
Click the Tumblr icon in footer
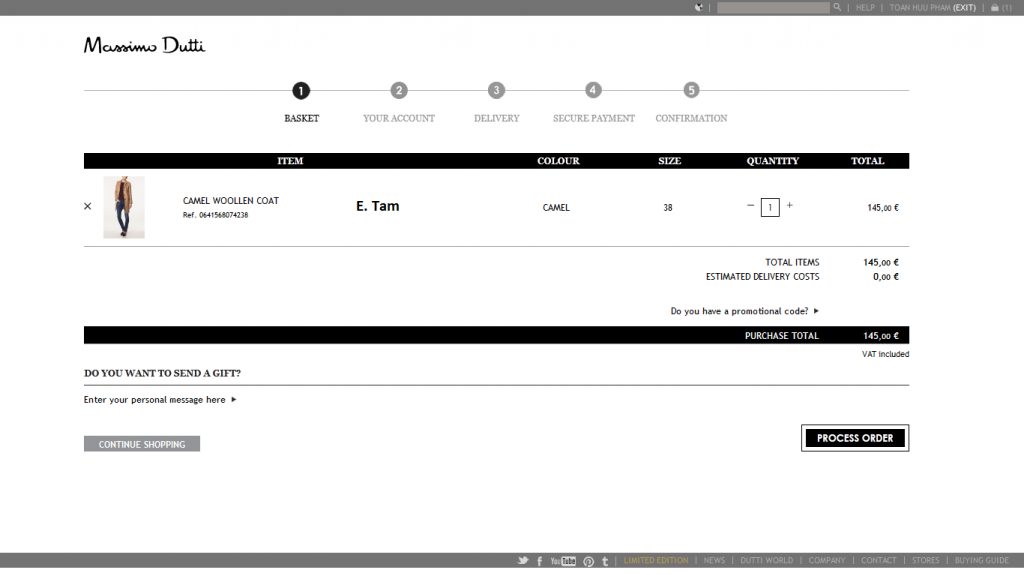(x=604, y=561)
